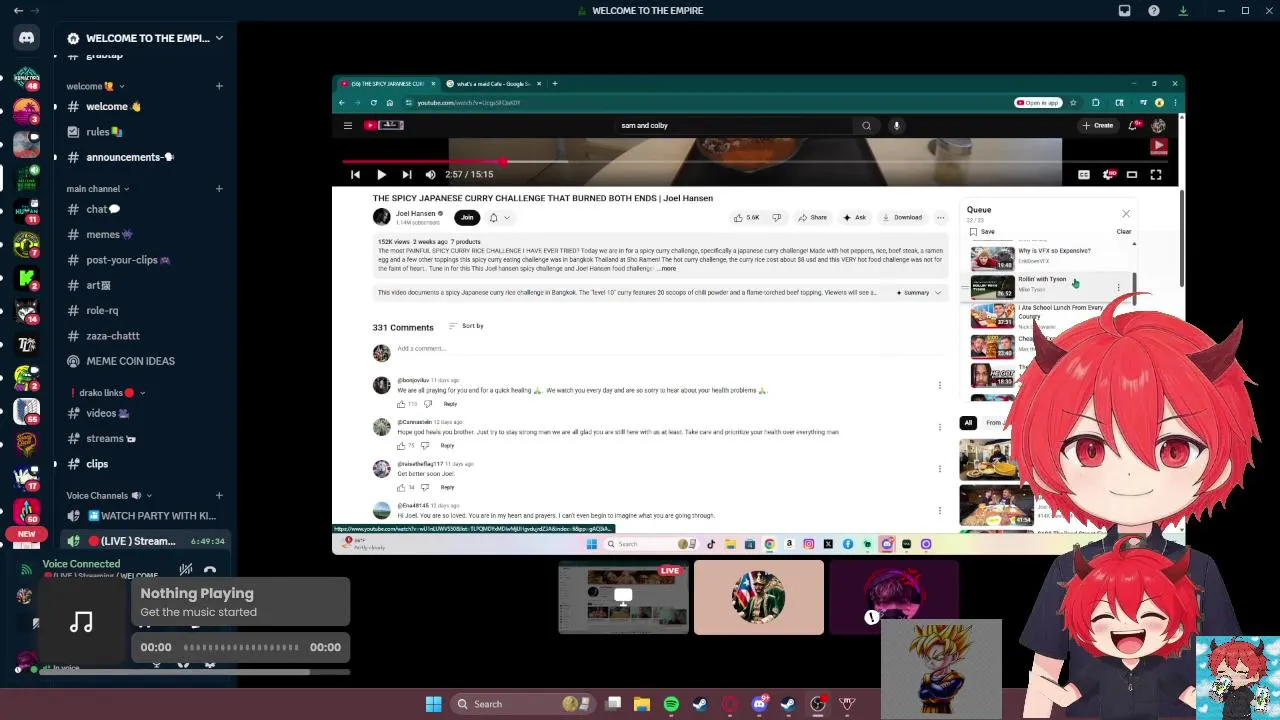Toggle theater mode on the player
Viewport: 1280px width, 720px height.
coord(1132,174)
